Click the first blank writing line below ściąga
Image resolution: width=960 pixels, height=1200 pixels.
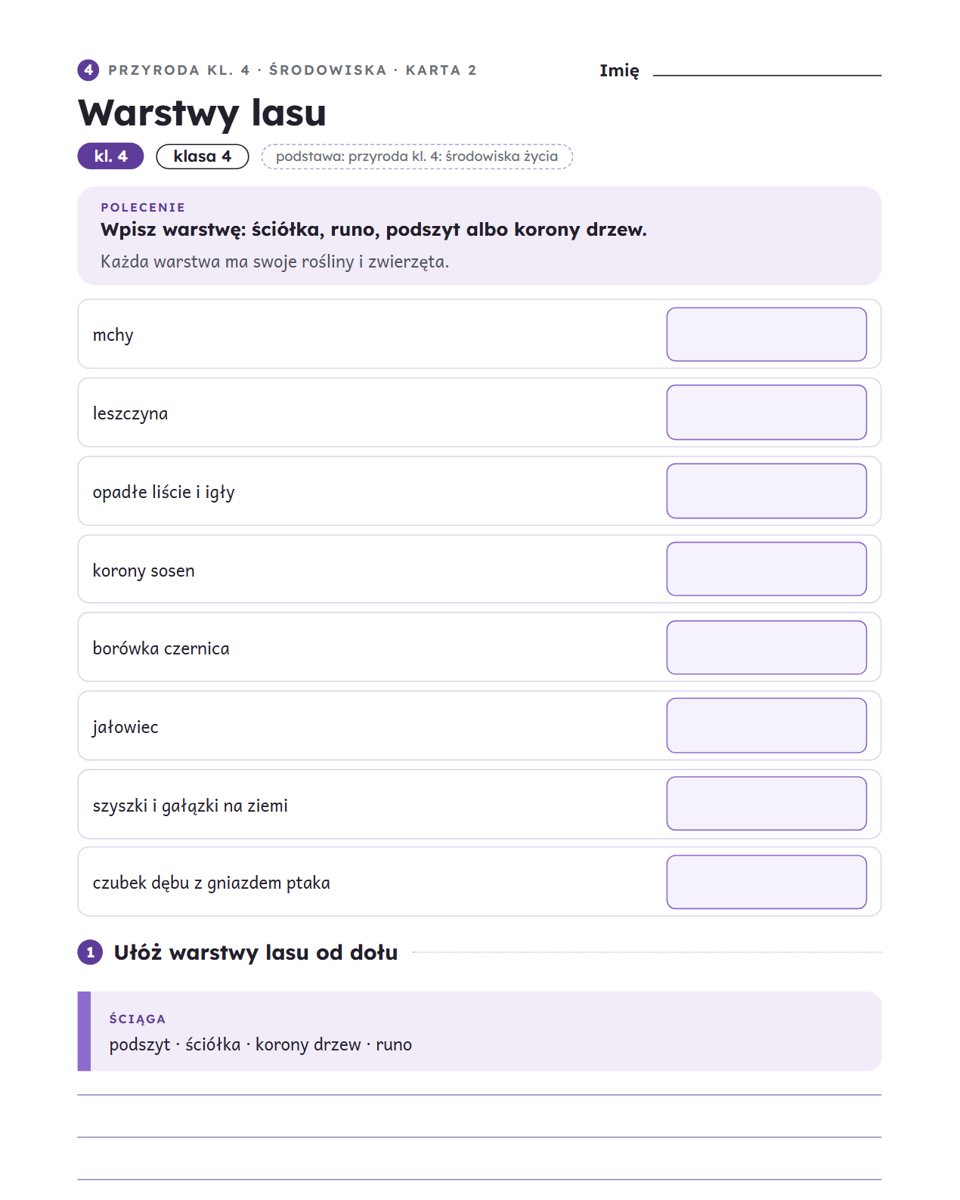tap(479, 1095)
